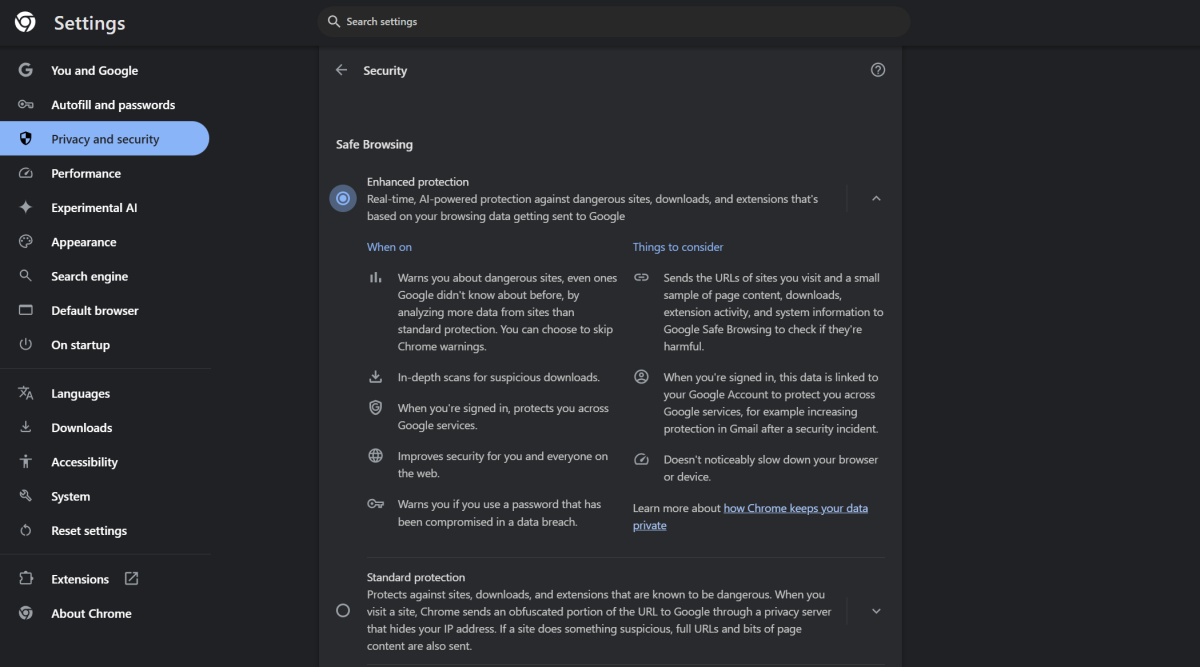1200x667 pixels.
Task: Click the Search settings input field
Action: point(614,21)
